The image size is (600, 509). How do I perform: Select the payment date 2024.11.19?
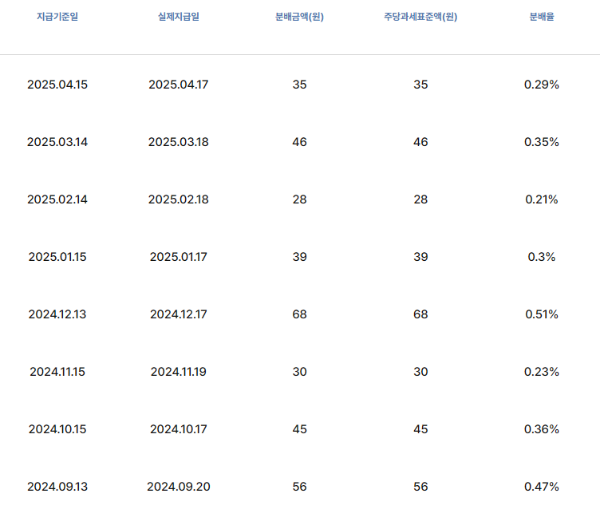coord(179,372)
